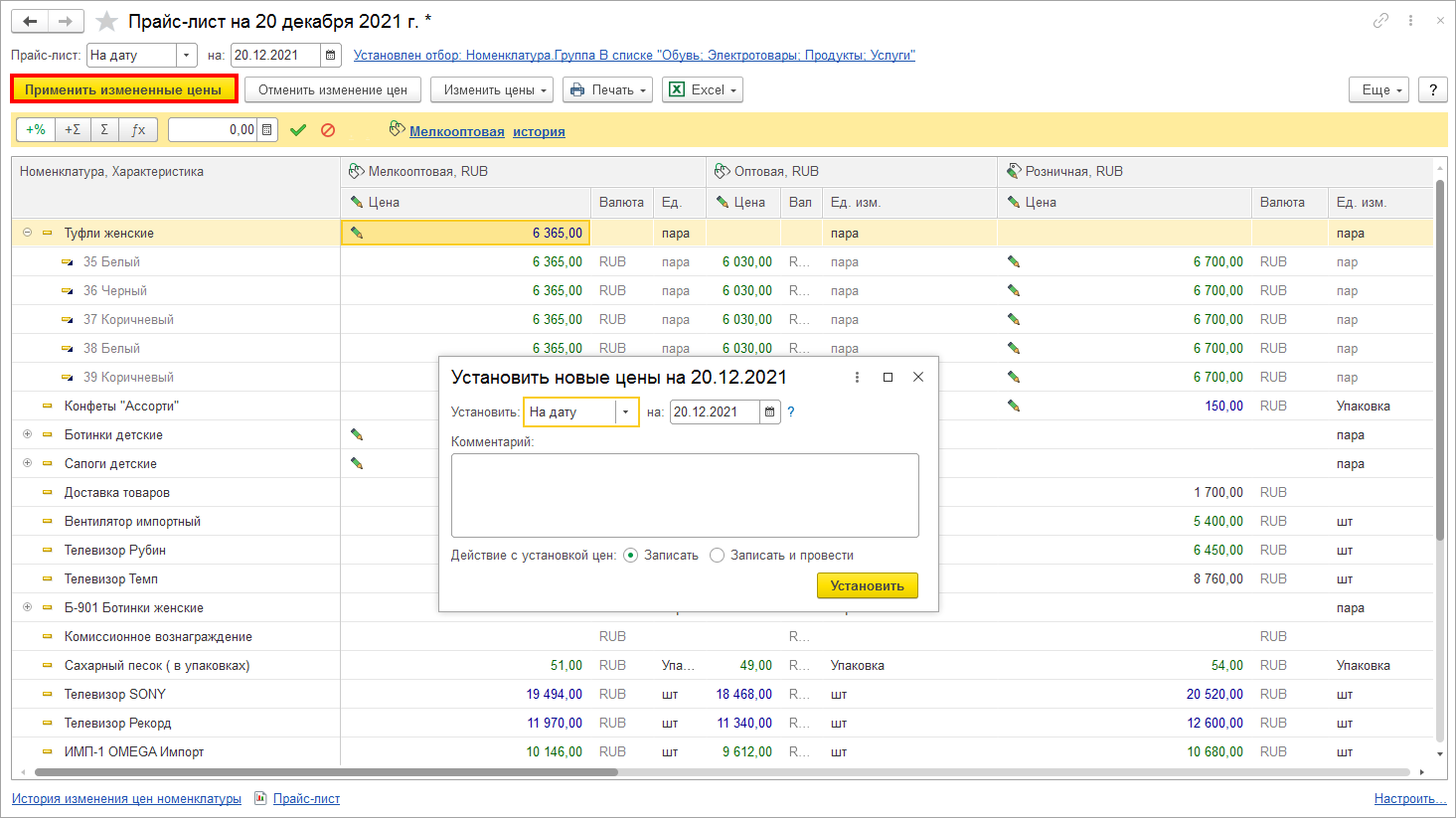1456x818 pixels.
Task: Collapse the Туфли женские group
Action: (27, 233)
